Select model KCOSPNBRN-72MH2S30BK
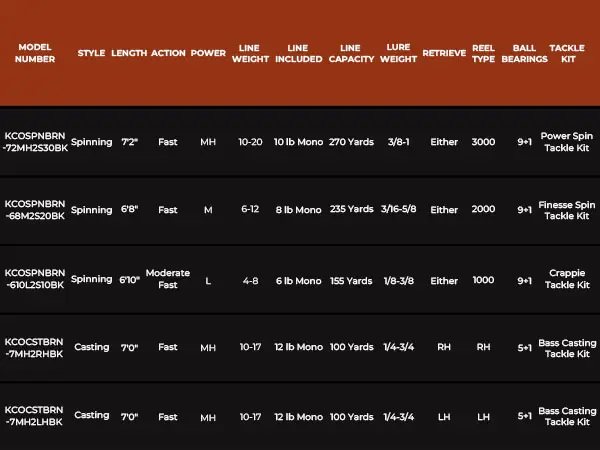600x450 pixels. pos(35,142)
